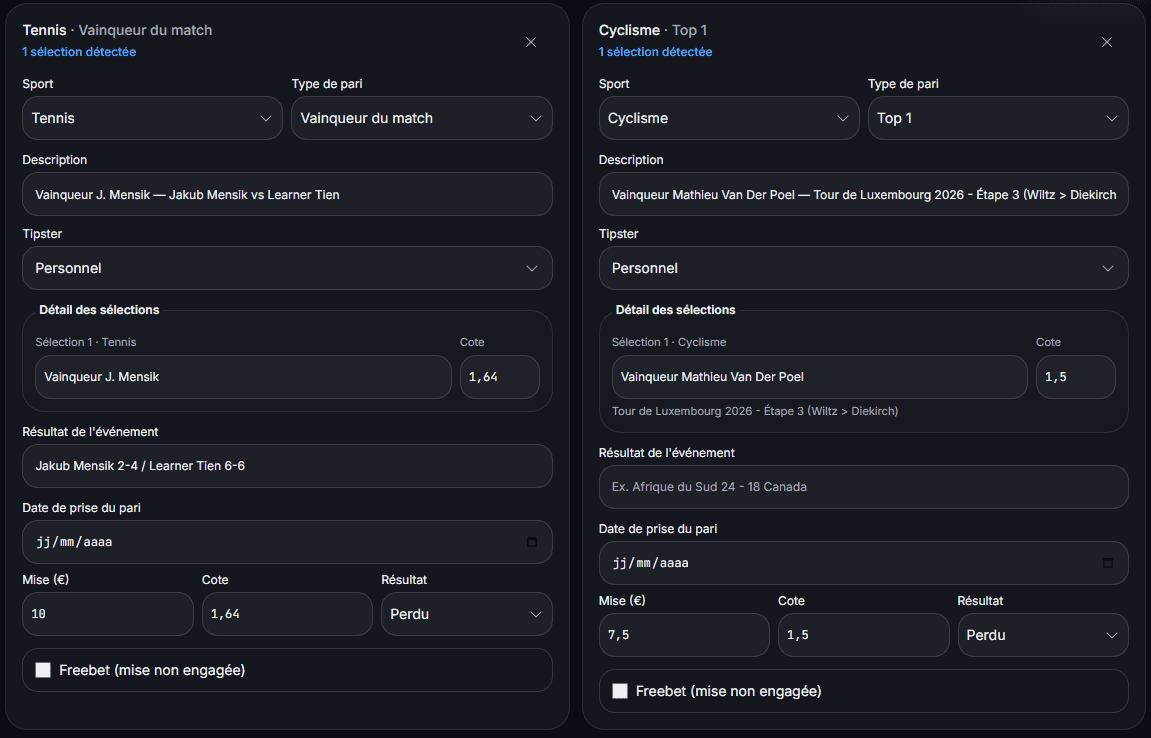Edit Sélection 1 field Vainqueur J. Mensik

(x=243, y=377)
